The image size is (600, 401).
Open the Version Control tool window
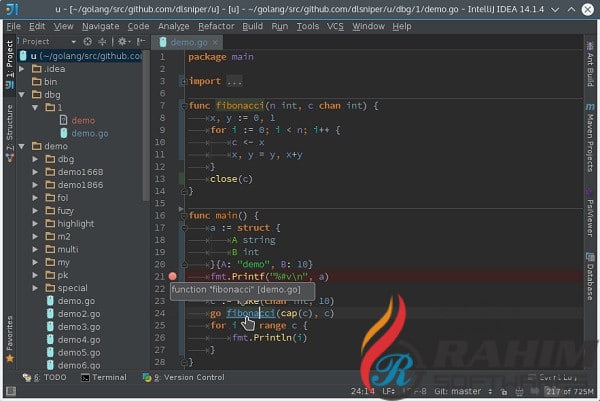[188, 377]
